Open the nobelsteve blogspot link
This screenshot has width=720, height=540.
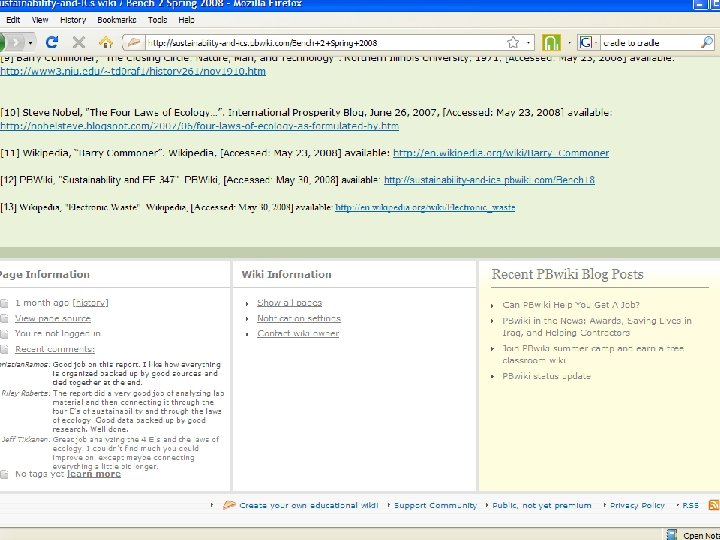(x=199, y=126)
